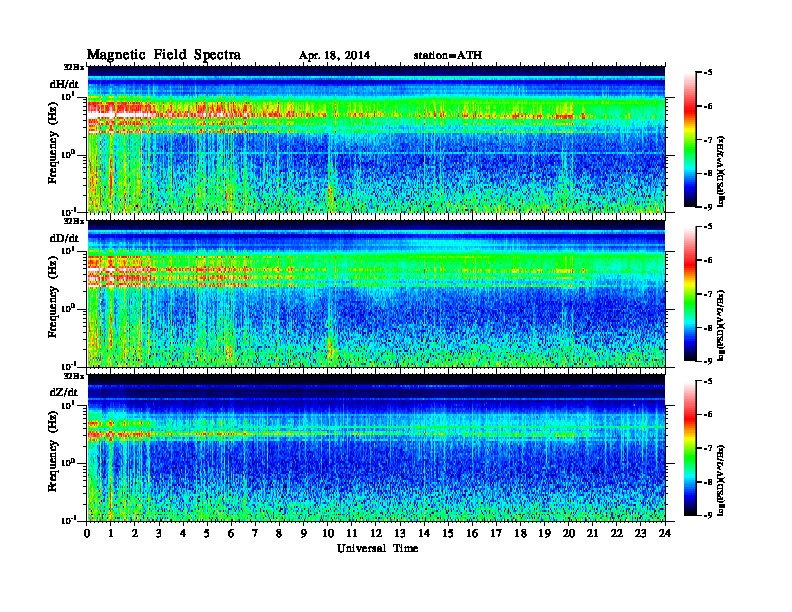Click hour "12" on the Universal Time axis
This screenshot has height=612, width=792.
[x=376, y=533]
